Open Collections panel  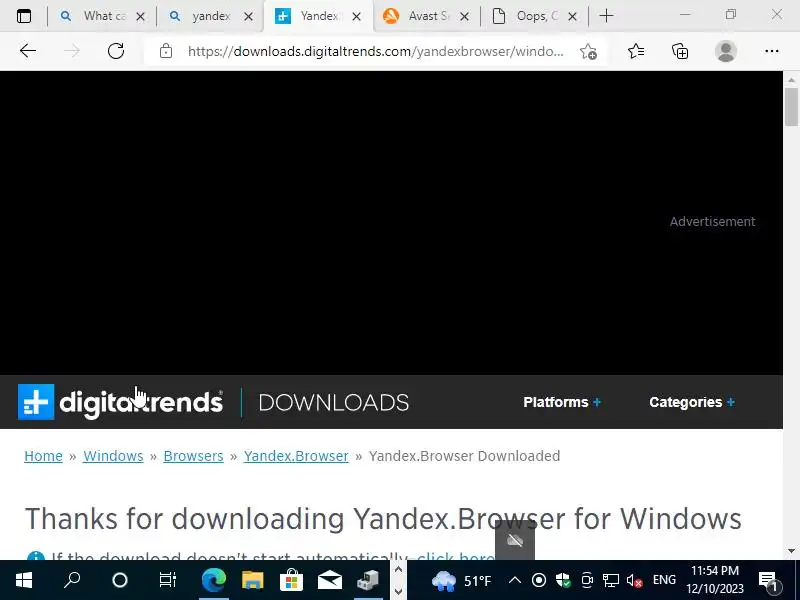[680, 51]
